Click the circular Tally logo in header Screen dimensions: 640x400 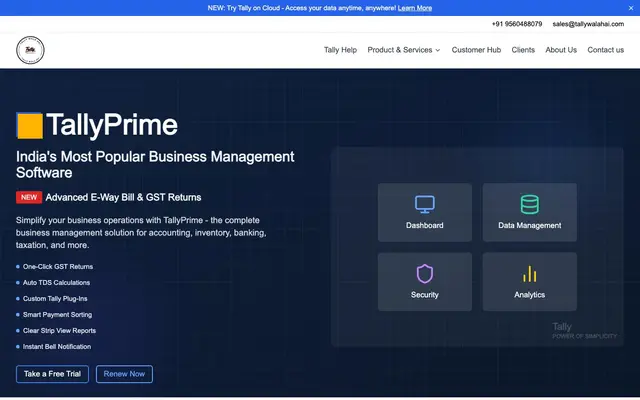pyautogui.click(x=30, y=50)
